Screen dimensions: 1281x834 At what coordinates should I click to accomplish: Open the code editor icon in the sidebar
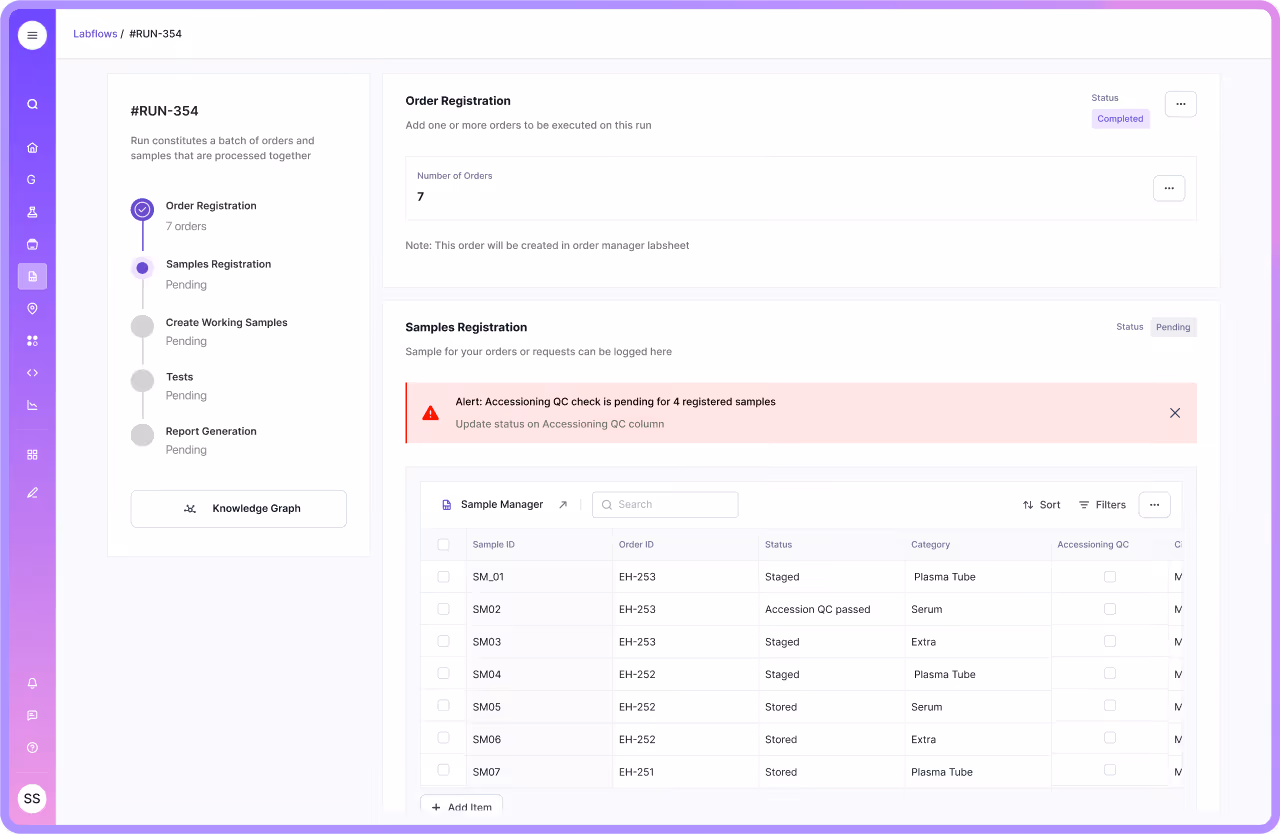coord(31,372)
